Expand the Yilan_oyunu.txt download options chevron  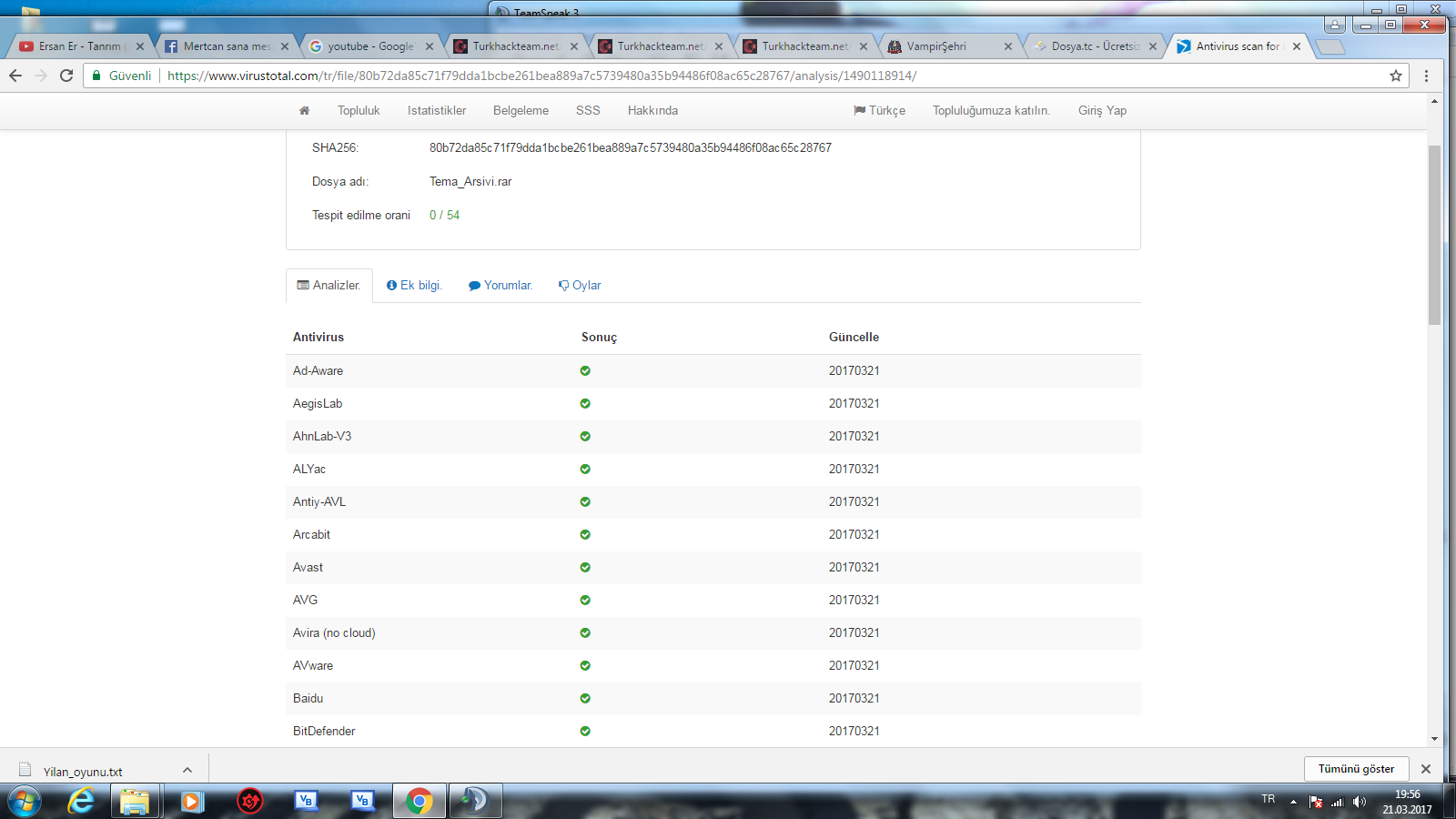pyautogui.click(x=187, y=770)
